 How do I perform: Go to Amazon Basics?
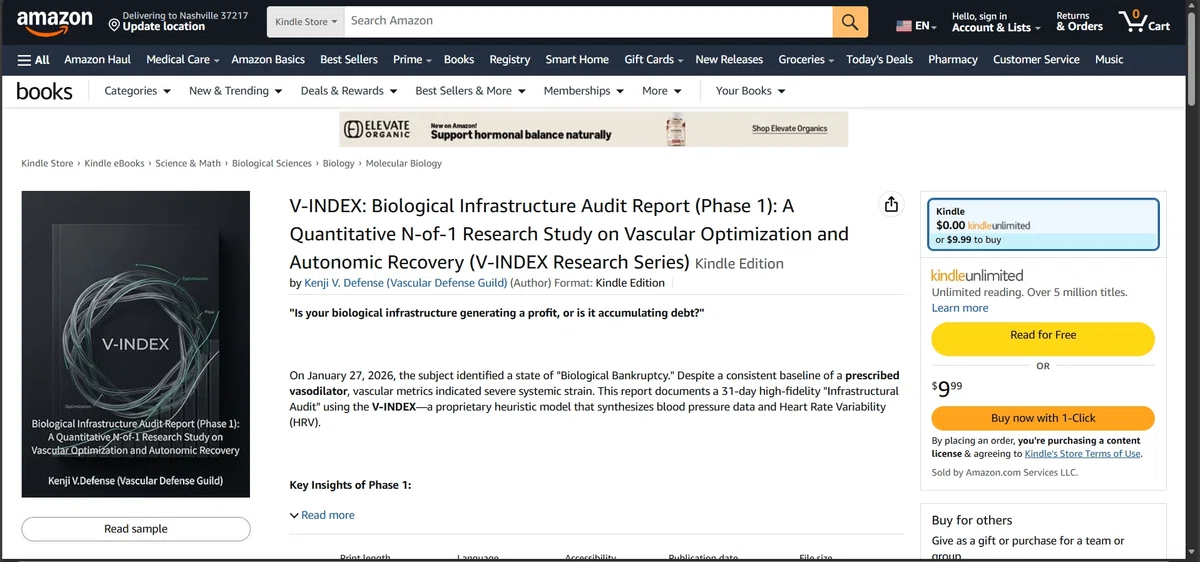(x=268, y=59)
